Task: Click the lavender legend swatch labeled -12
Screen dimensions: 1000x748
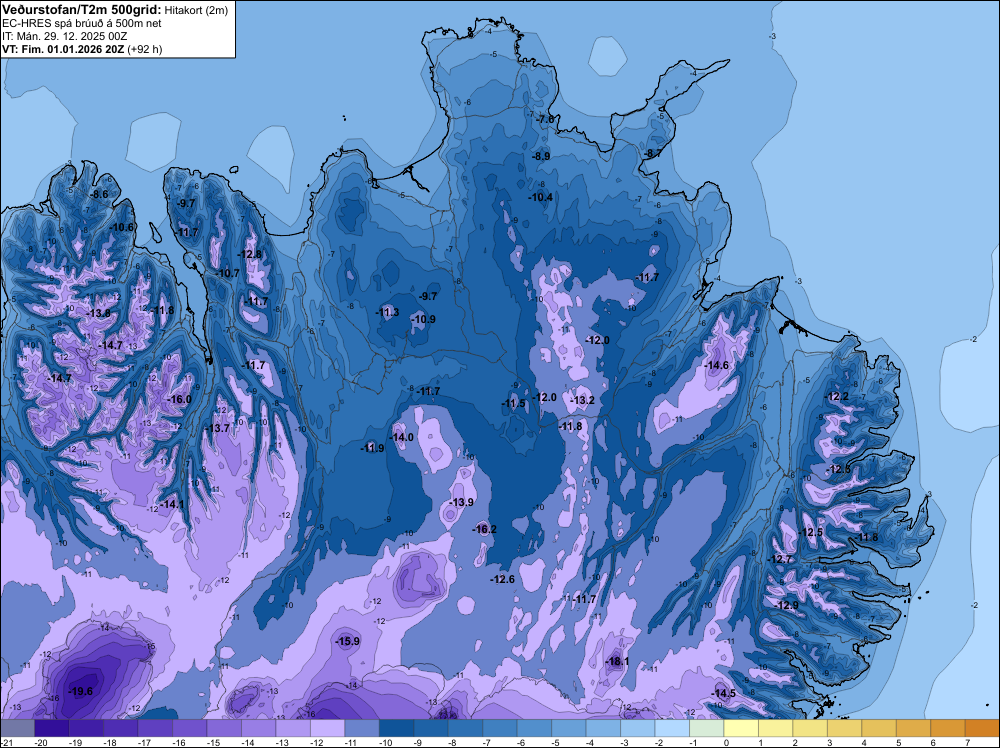Action: pyautogui.click(x=327, y=728)
